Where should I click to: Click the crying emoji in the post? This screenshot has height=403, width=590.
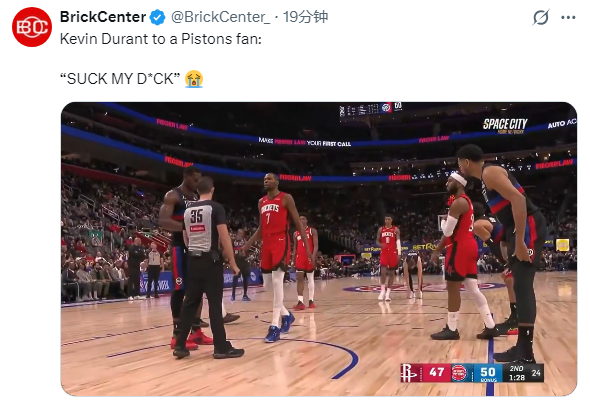(194, 79)
